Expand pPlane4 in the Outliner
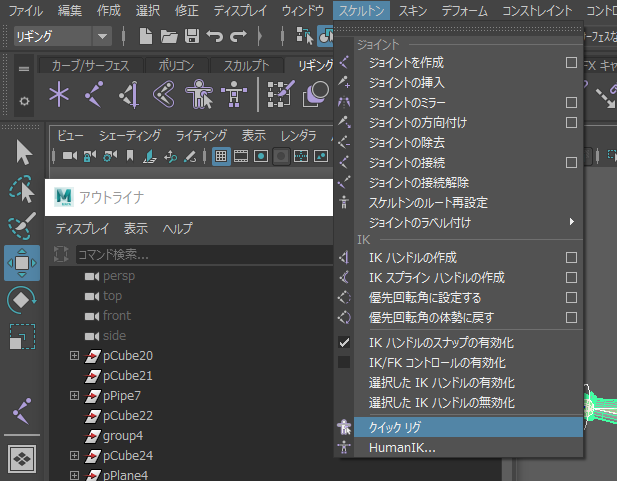The width and height of the screenshot is (617, 481). tap(74, 475)
